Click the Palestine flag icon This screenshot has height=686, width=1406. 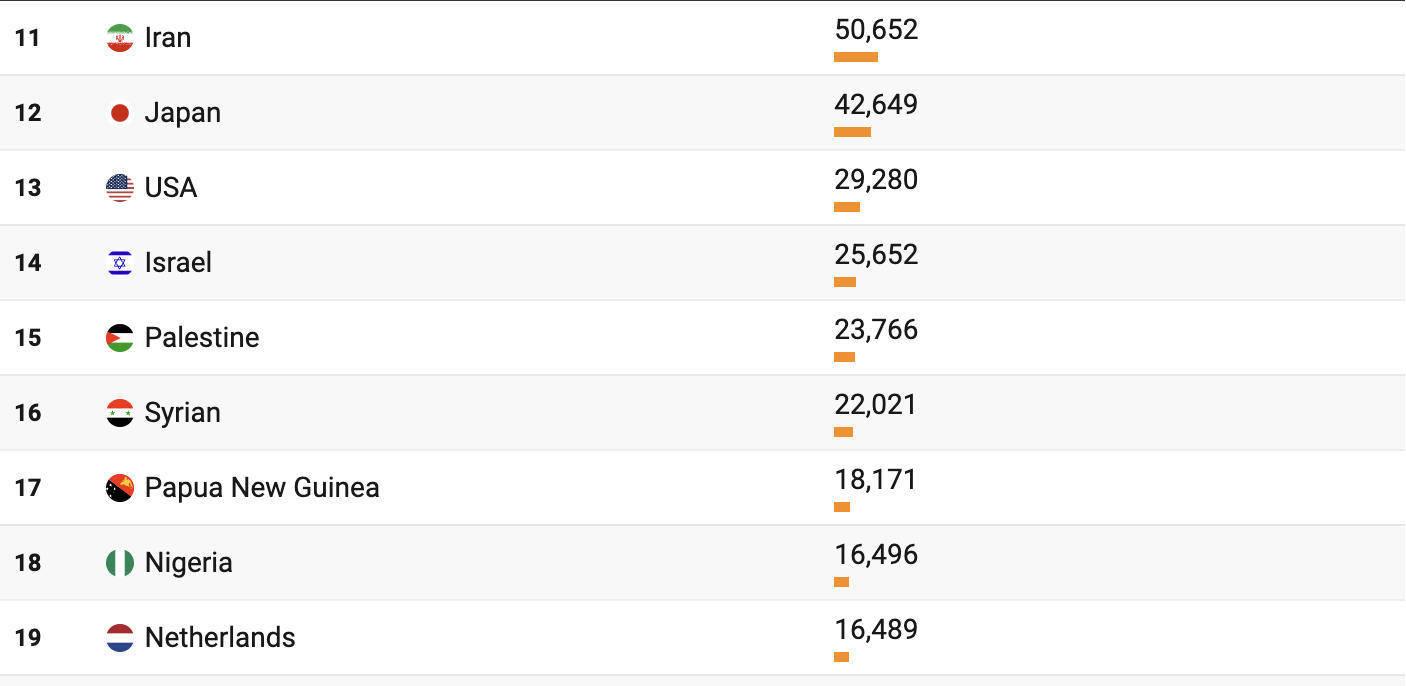click(x=120, y=338)
